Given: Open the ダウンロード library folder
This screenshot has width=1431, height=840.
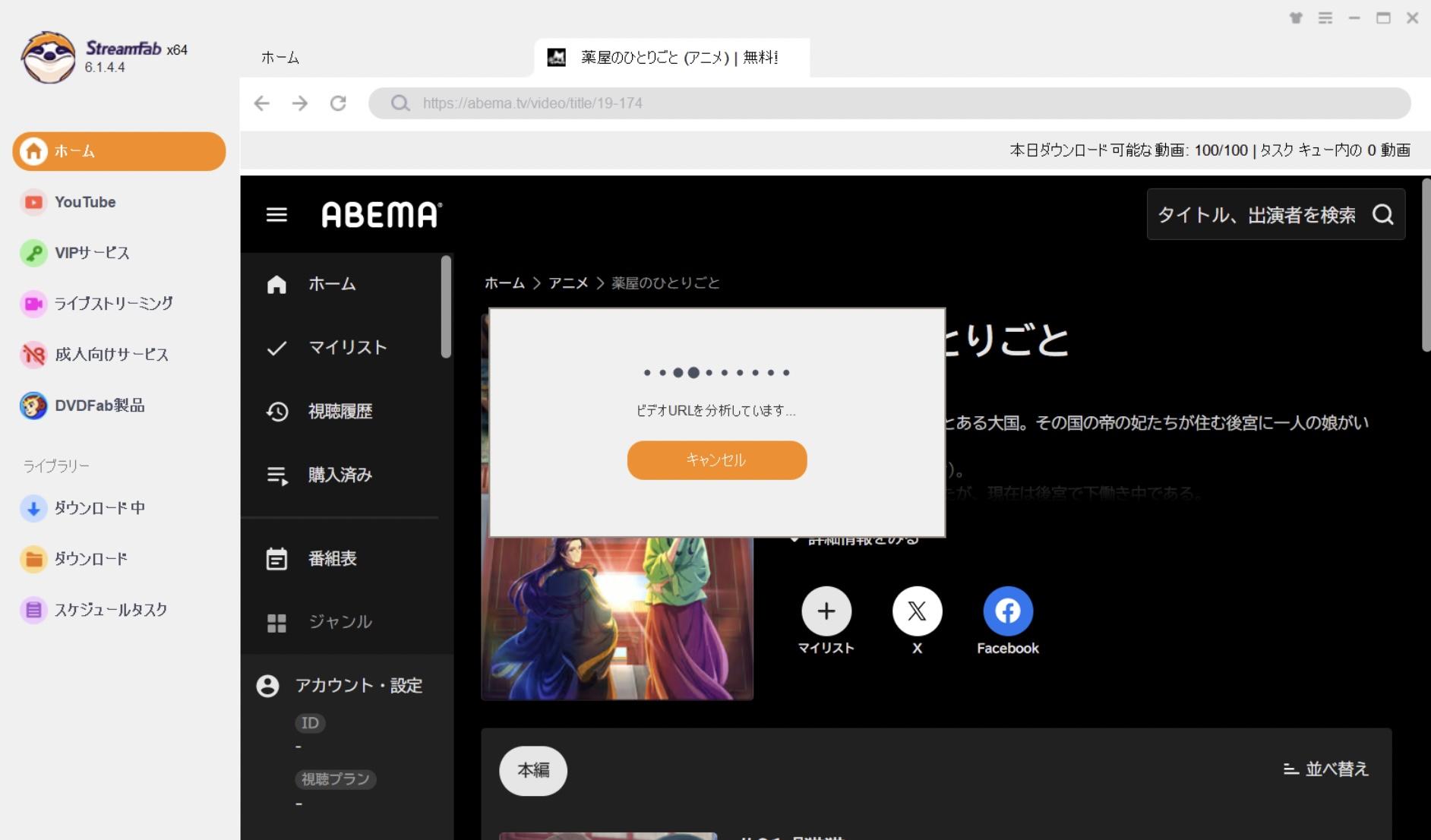Looking at the screenshot, I should 74,559.
